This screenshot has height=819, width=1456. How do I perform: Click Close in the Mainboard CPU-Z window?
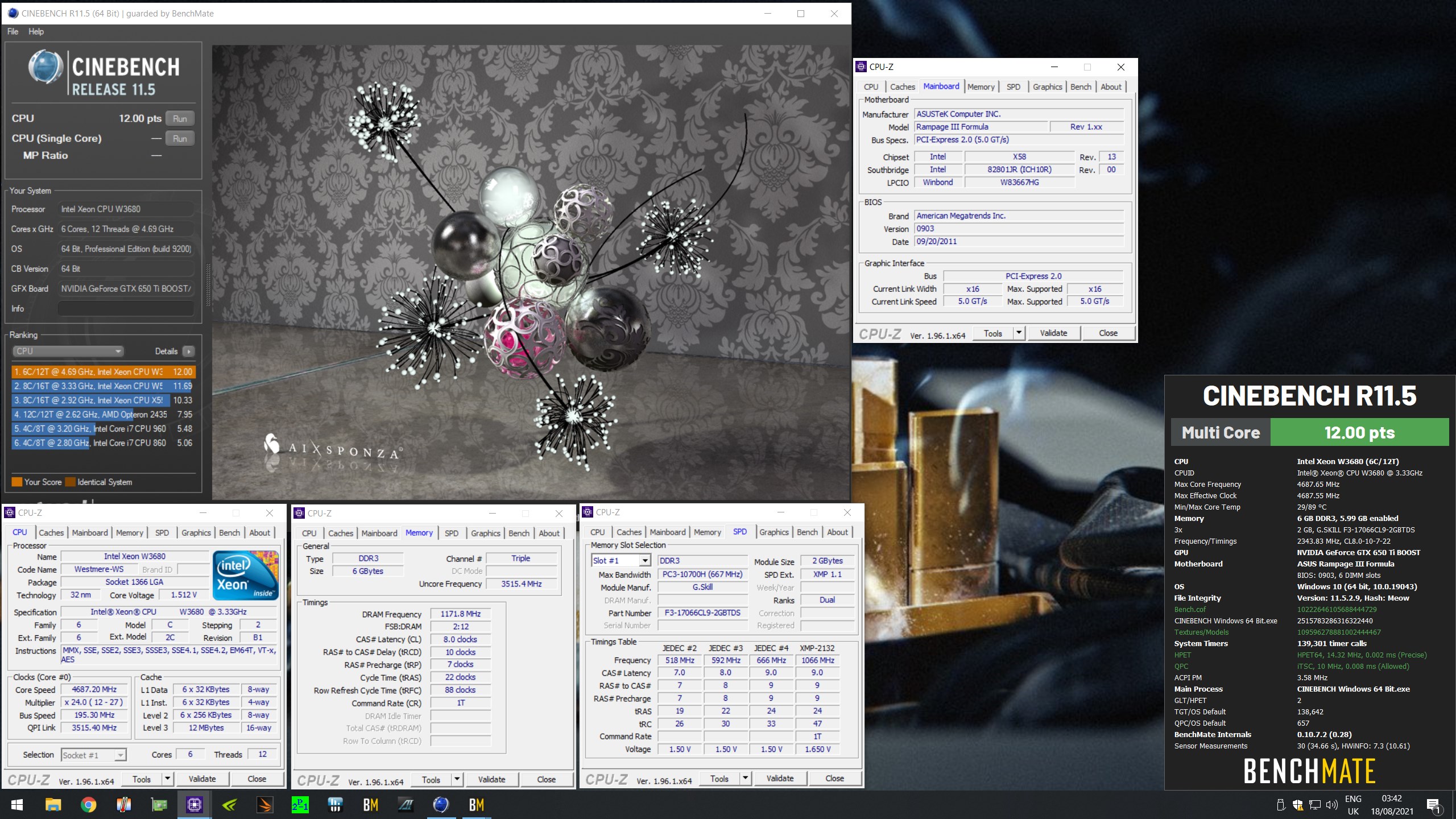click(1108, 333)
